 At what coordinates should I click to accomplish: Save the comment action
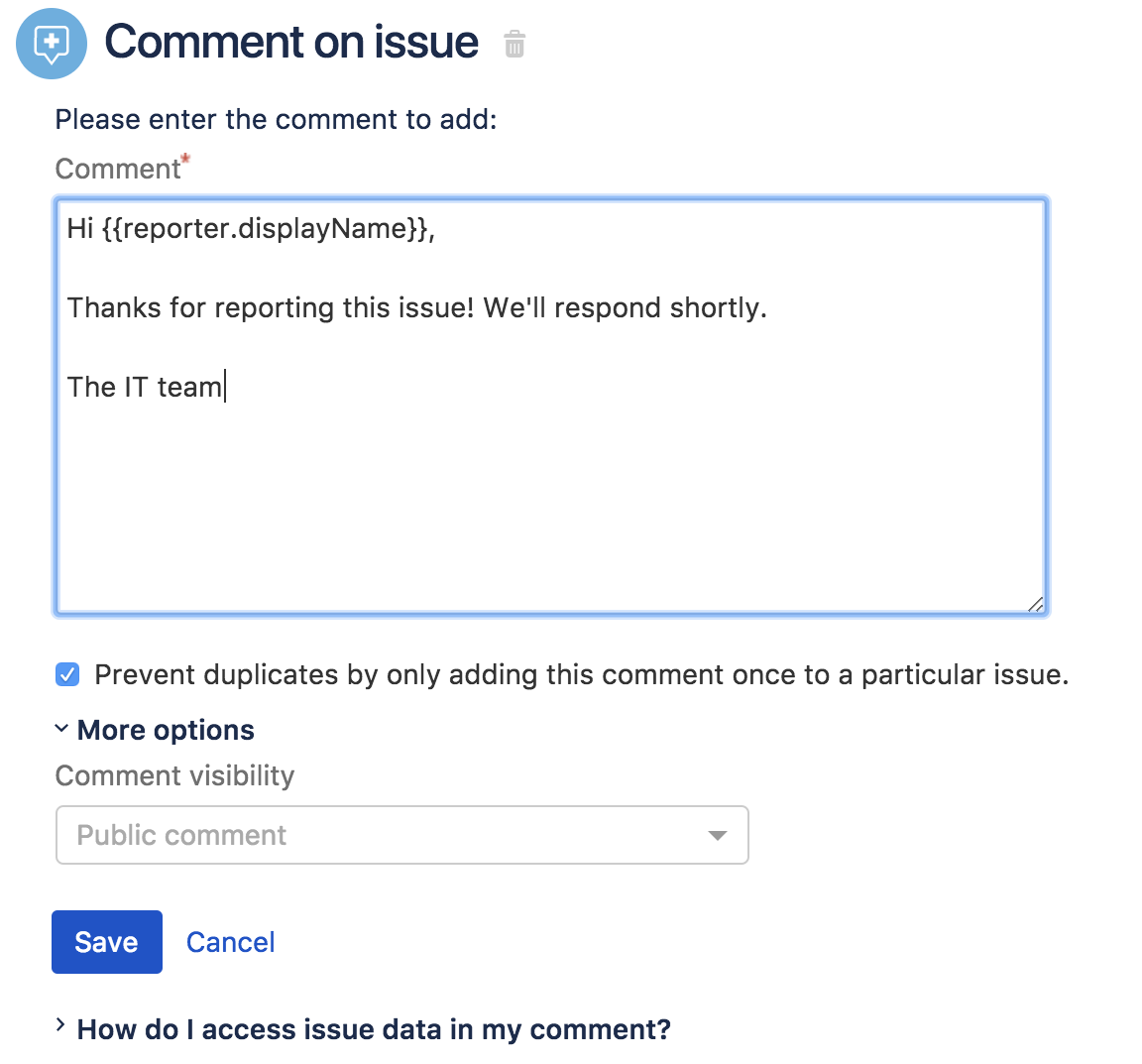coord(107,942)
